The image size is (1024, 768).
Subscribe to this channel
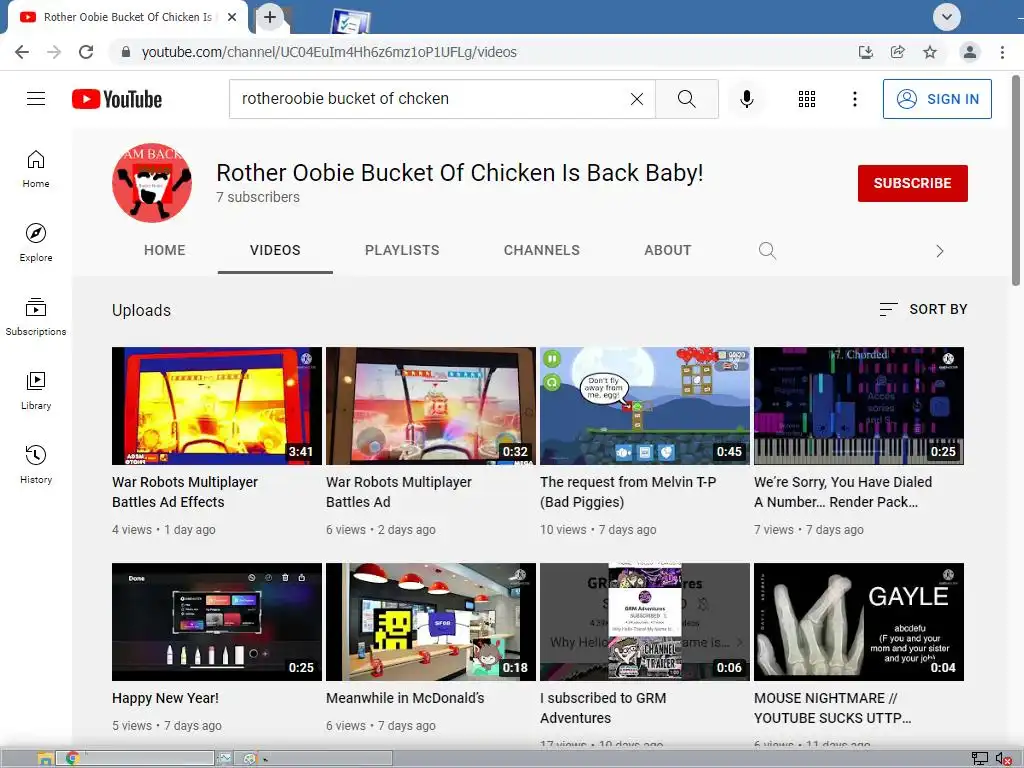[x=912, y=184]
